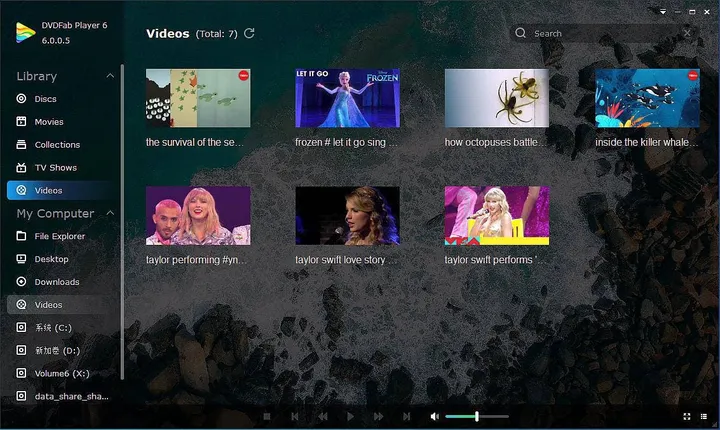Close the DVDFab Player window
720x430 pixels.
click(x=707, y=12)
